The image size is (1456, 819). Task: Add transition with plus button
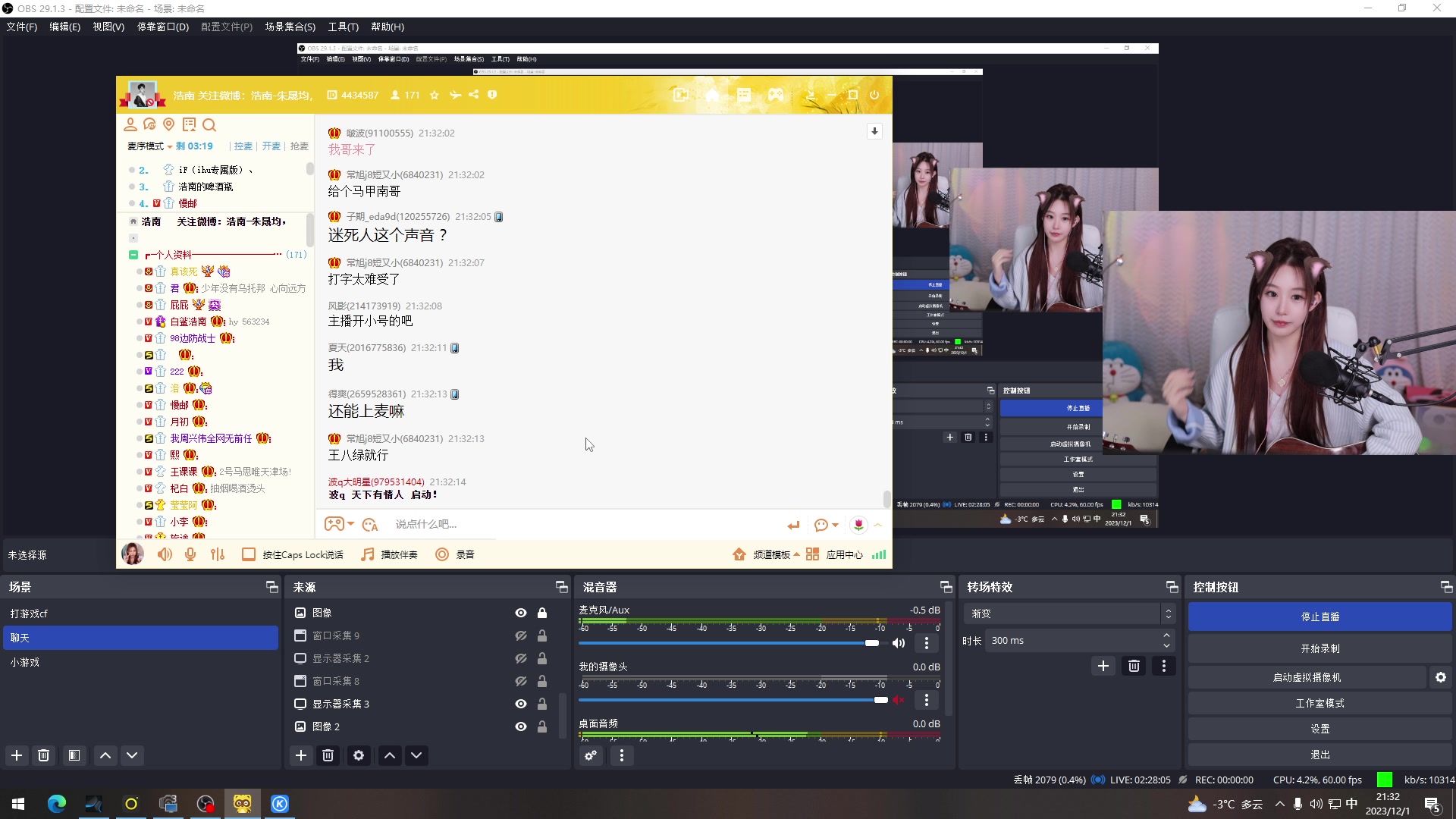(x=1103, y=666)
